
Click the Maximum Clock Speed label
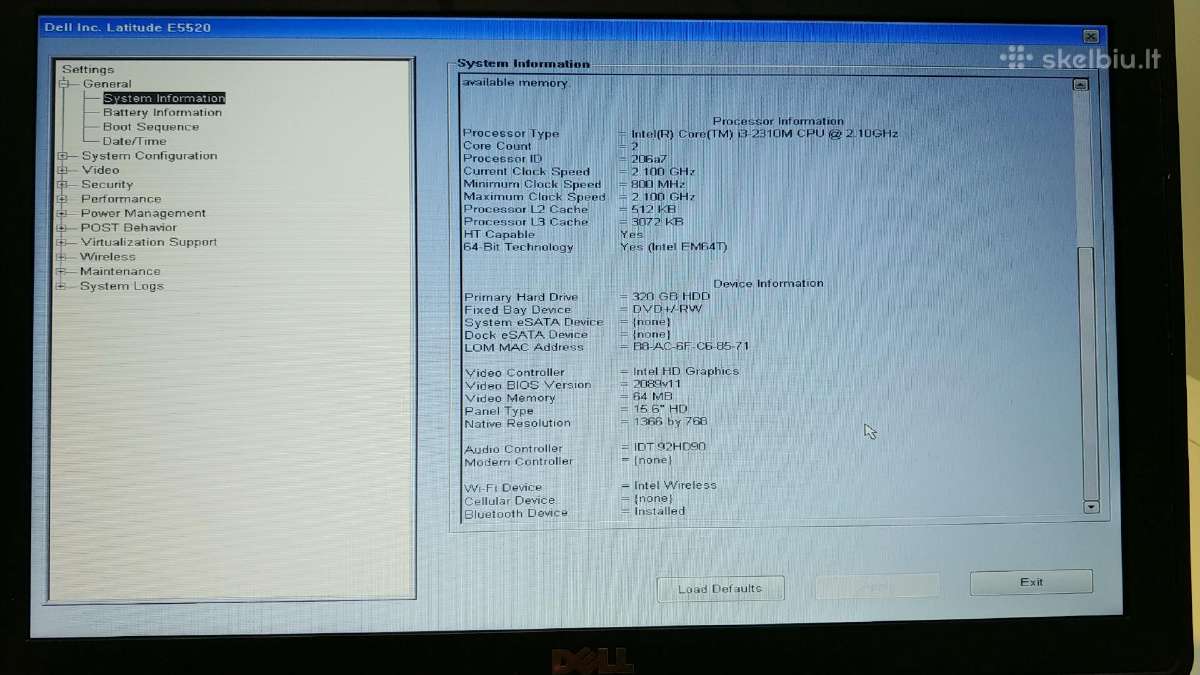coord(534,197)
